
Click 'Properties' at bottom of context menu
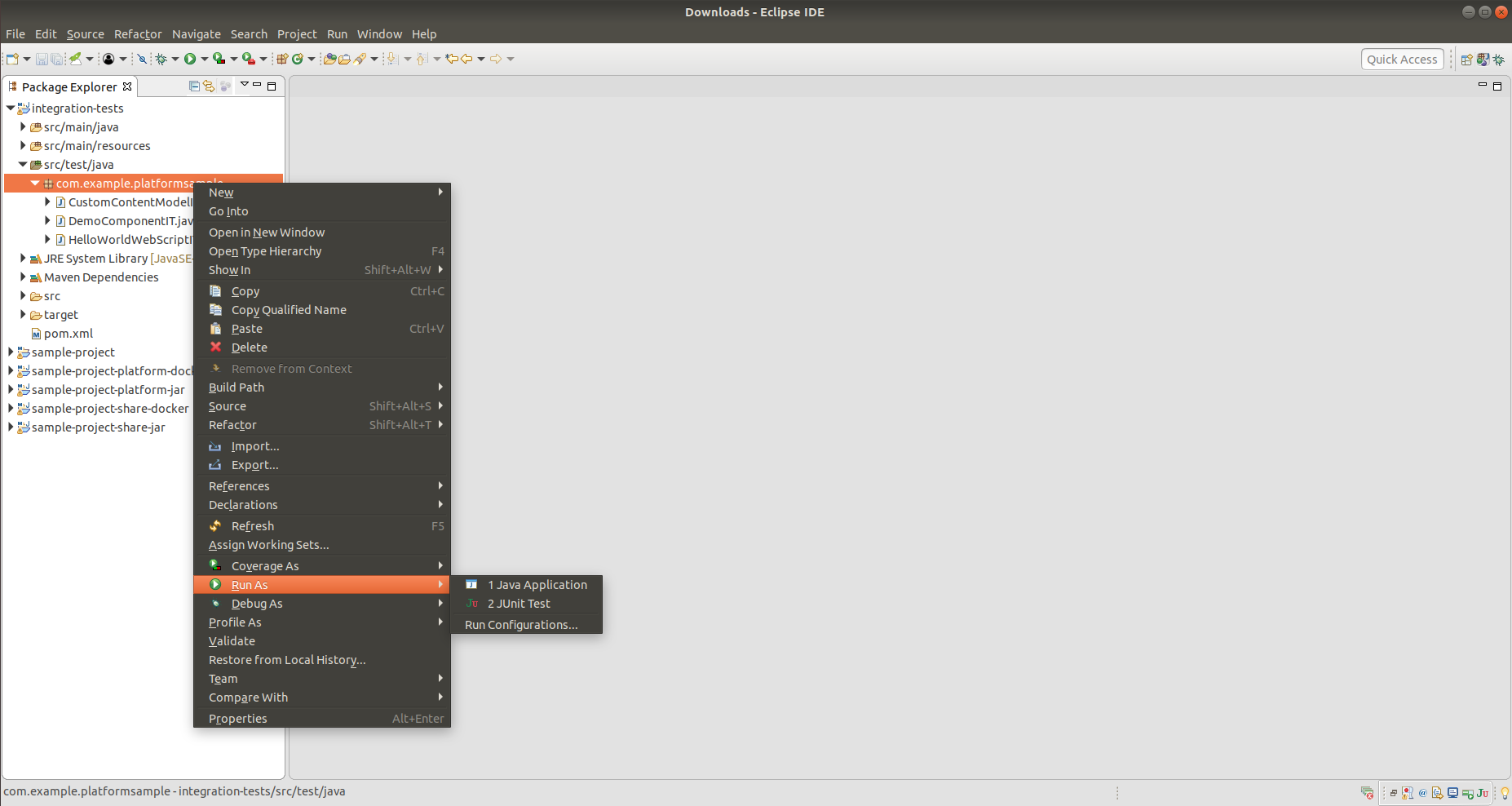pyautogui.click(x=237, y=719)
